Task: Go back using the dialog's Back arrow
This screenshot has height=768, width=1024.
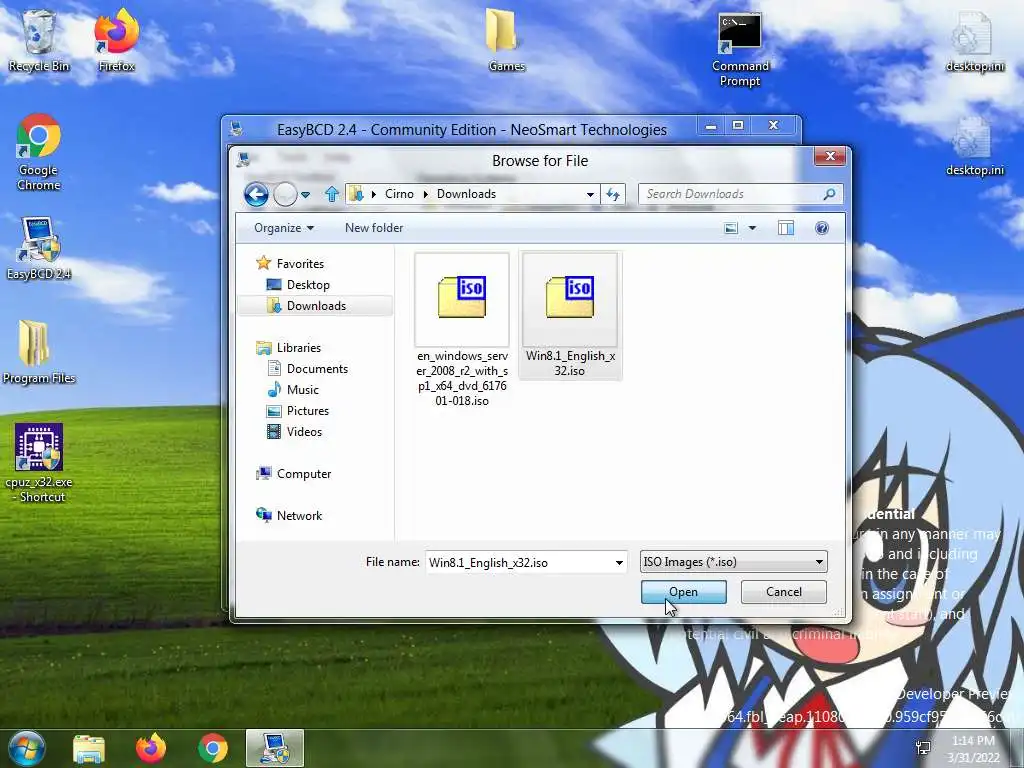Action: (x=256, y=194)
